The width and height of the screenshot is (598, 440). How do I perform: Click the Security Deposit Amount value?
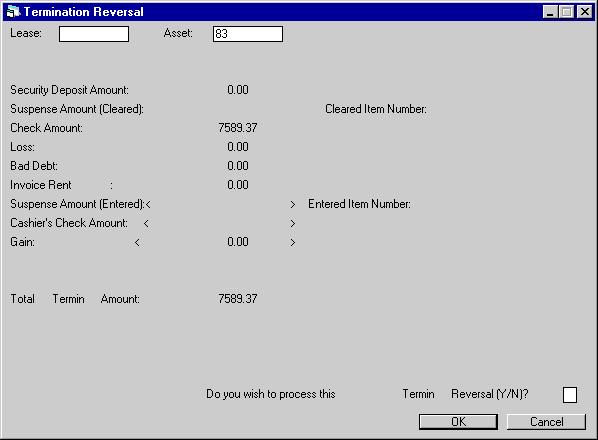238,90
